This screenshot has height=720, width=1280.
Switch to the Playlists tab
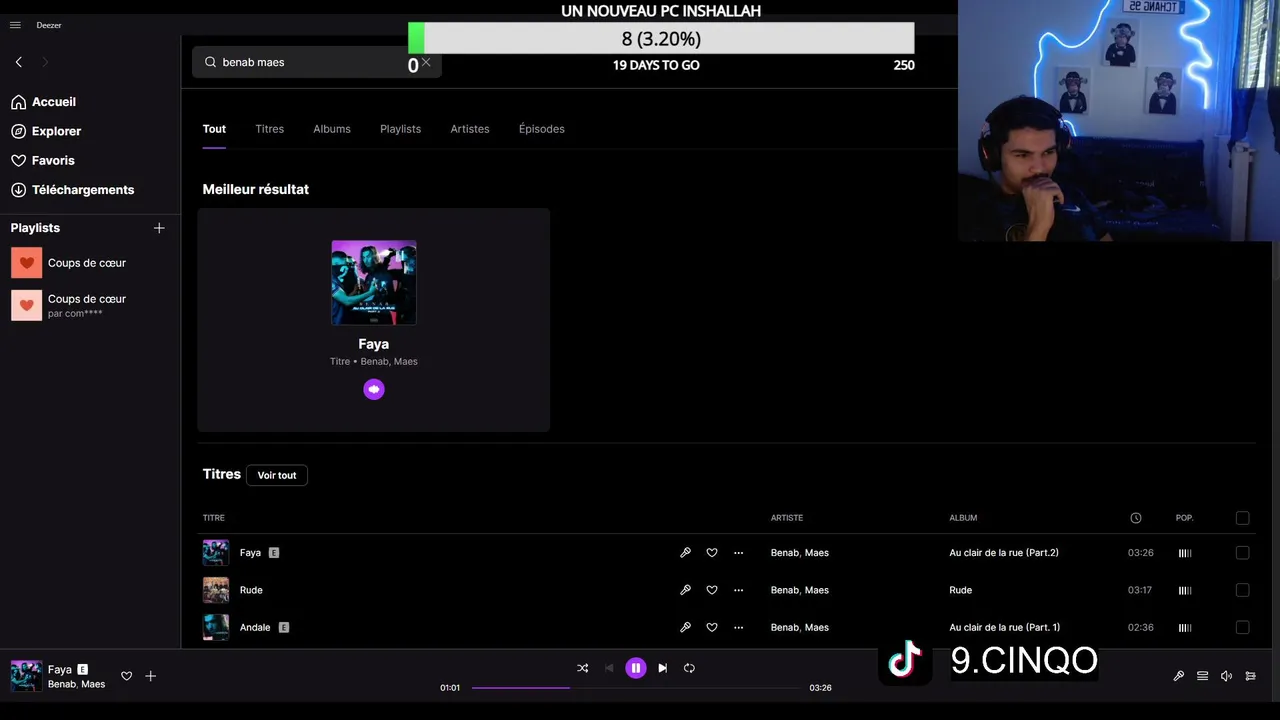[400, 129]
